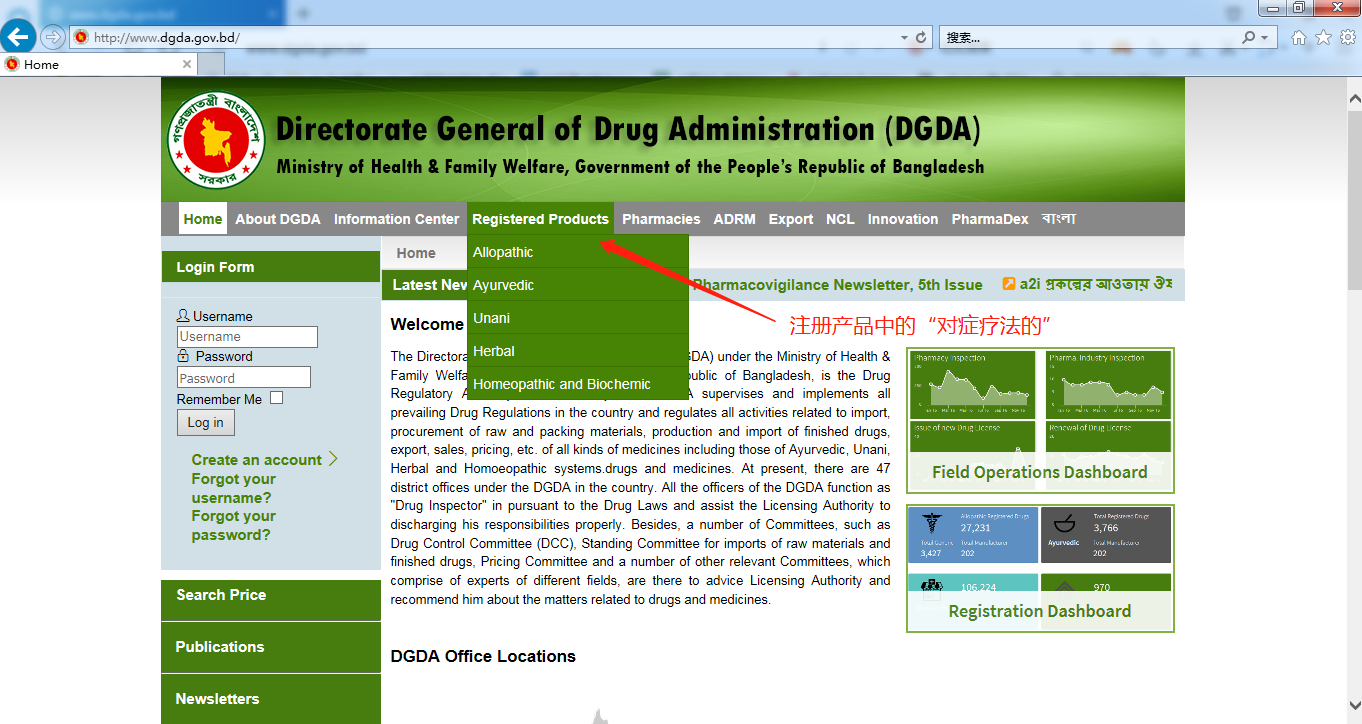
Task: Click the page's vertical scrollbar down arrow
Action: [1354, 704]
